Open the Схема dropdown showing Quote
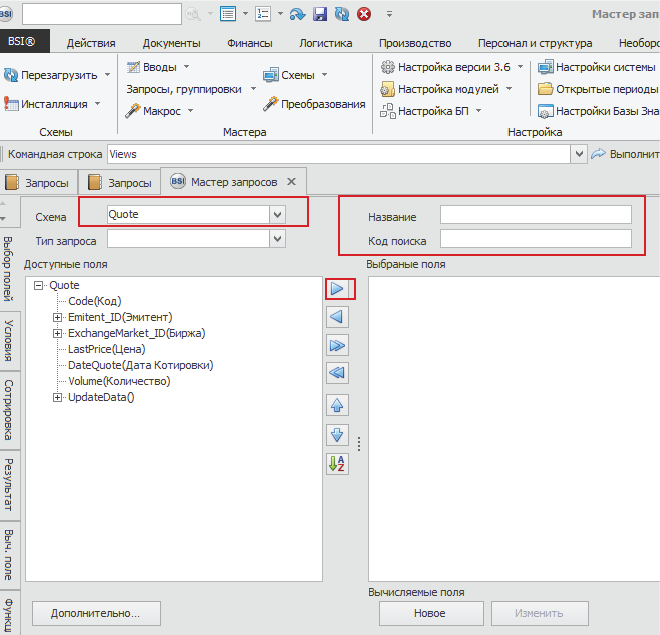The height and width of the screenshot is (635, 660). point(277,214)
